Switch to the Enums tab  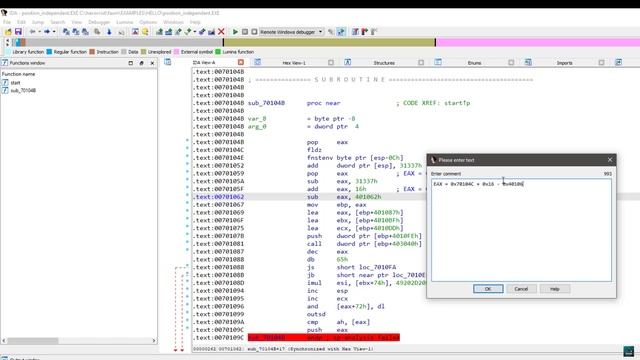point(474,63)
